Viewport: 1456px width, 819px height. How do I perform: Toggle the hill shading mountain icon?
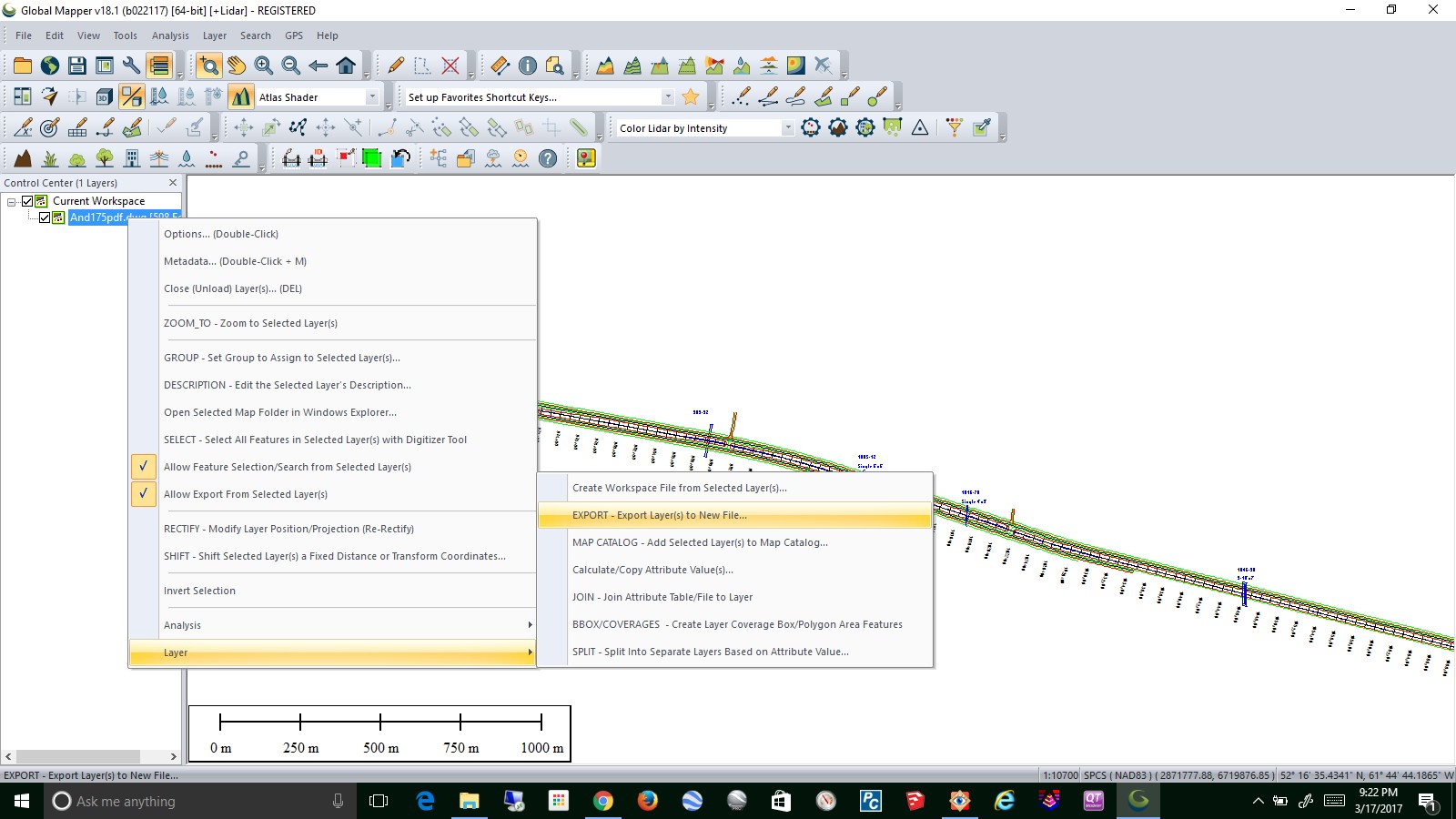[241, 96]
